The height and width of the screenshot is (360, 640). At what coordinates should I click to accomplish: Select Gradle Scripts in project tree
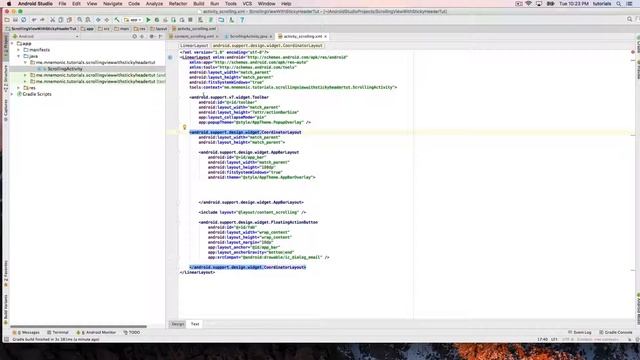37,94
